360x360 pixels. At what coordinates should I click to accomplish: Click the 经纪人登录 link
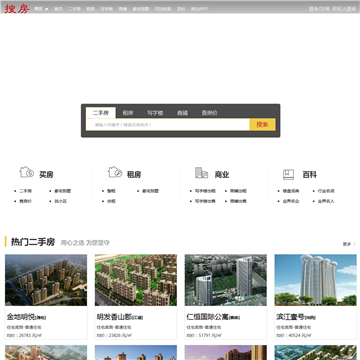[x=344, y=9]
